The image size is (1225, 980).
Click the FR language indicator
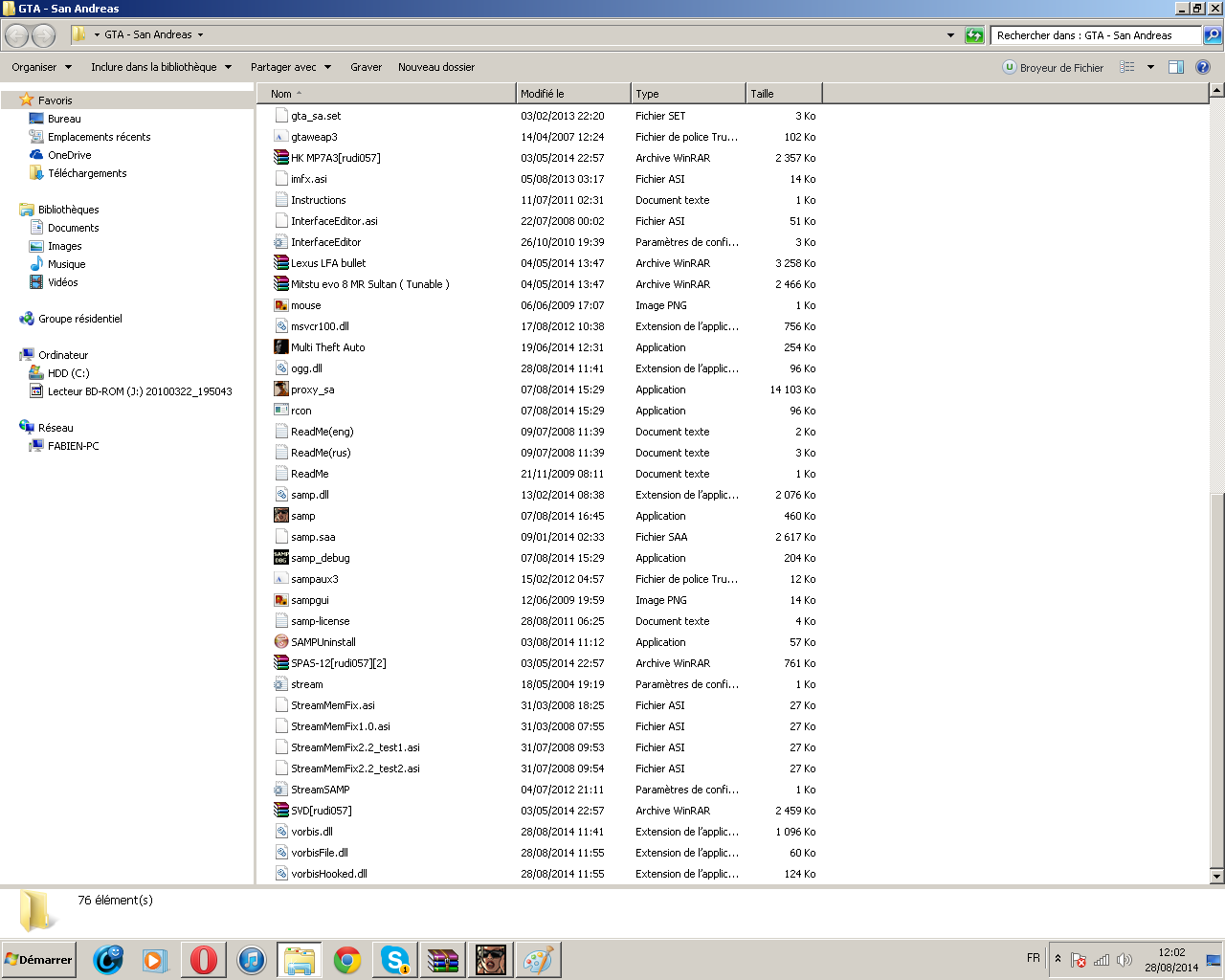click(x=1034, y=958)
